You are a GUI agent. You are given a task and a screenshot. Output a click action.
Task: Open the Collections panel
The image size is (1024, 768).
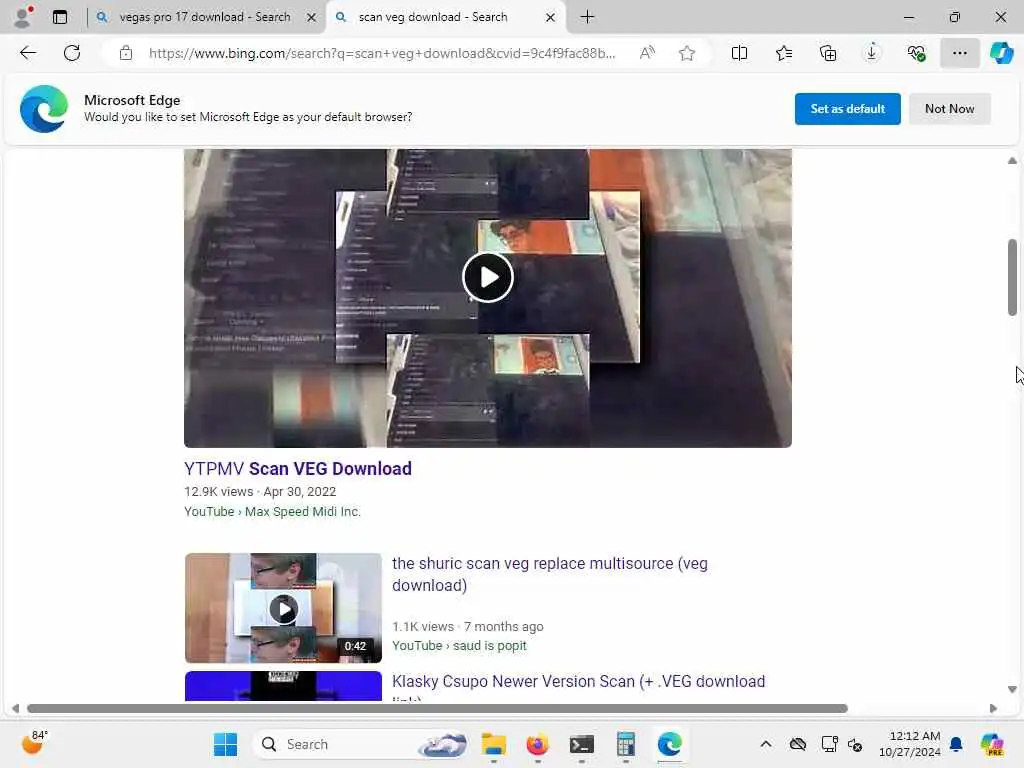point(827,53)
